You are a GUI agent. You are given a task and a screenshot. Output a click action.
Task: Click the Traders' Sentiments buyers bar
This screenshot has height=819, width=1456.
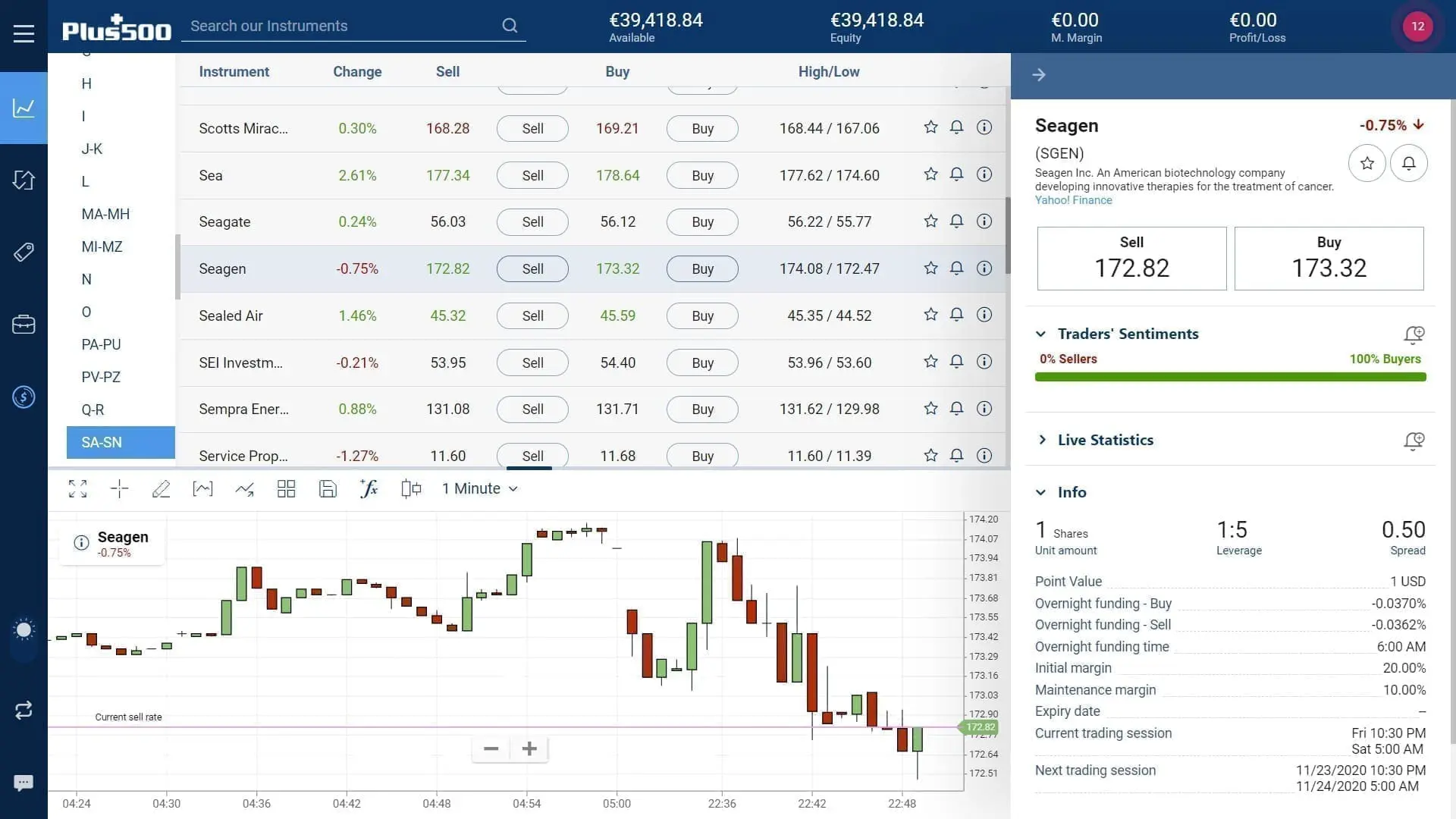pyautogui.click(x=1230, y=377)
